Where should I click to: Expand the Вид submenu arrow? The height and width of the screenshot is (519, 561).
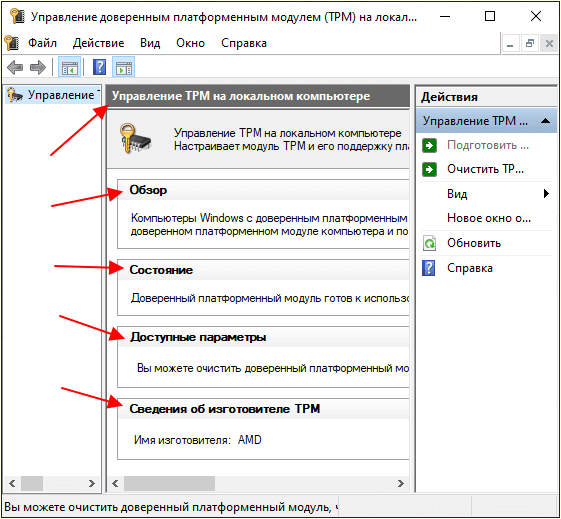pos(546,194)
